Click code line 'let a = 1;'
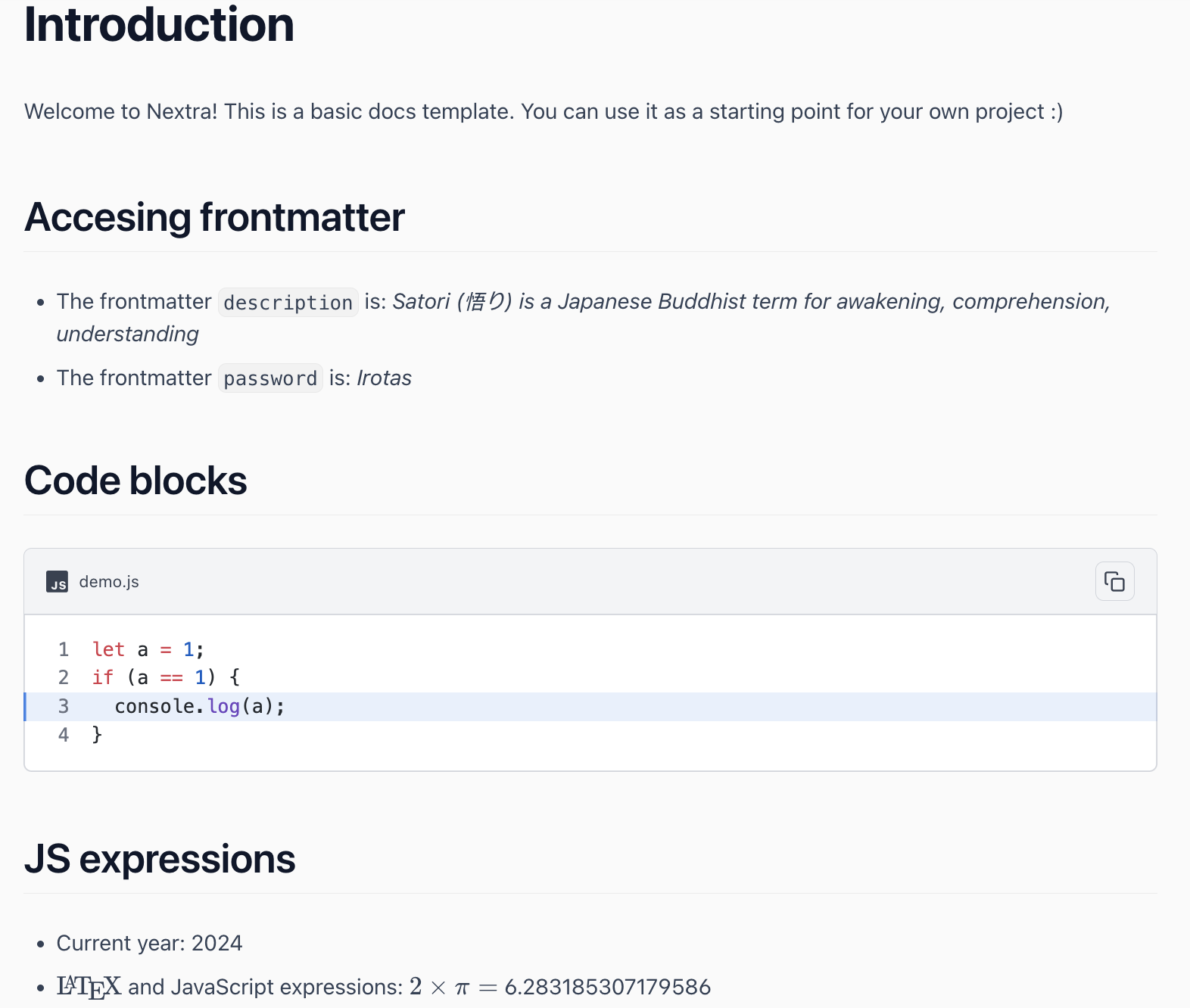 [x=148, y=649]
